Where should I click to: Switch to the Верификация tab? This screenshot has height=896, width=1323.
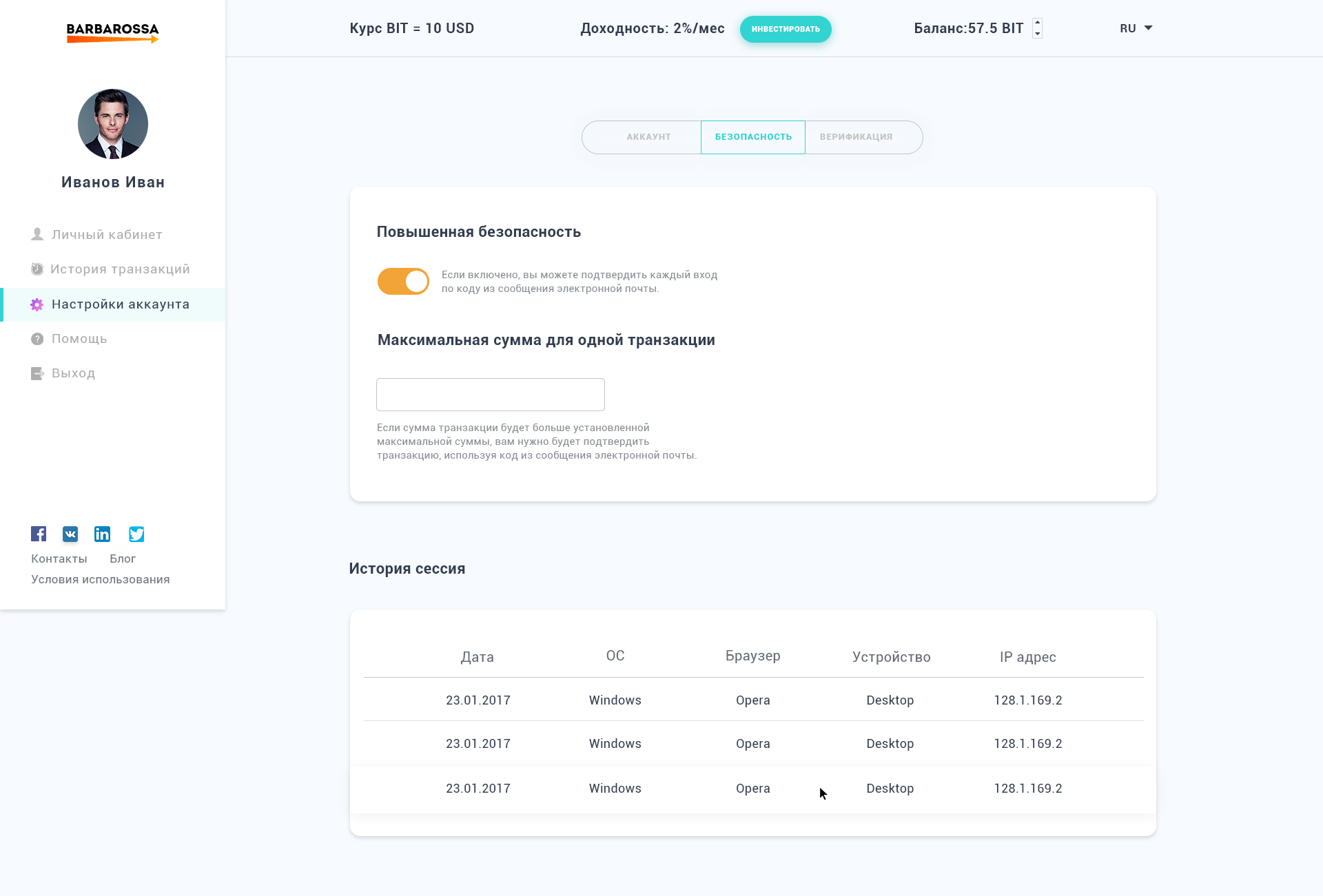(x=856, y=137)
